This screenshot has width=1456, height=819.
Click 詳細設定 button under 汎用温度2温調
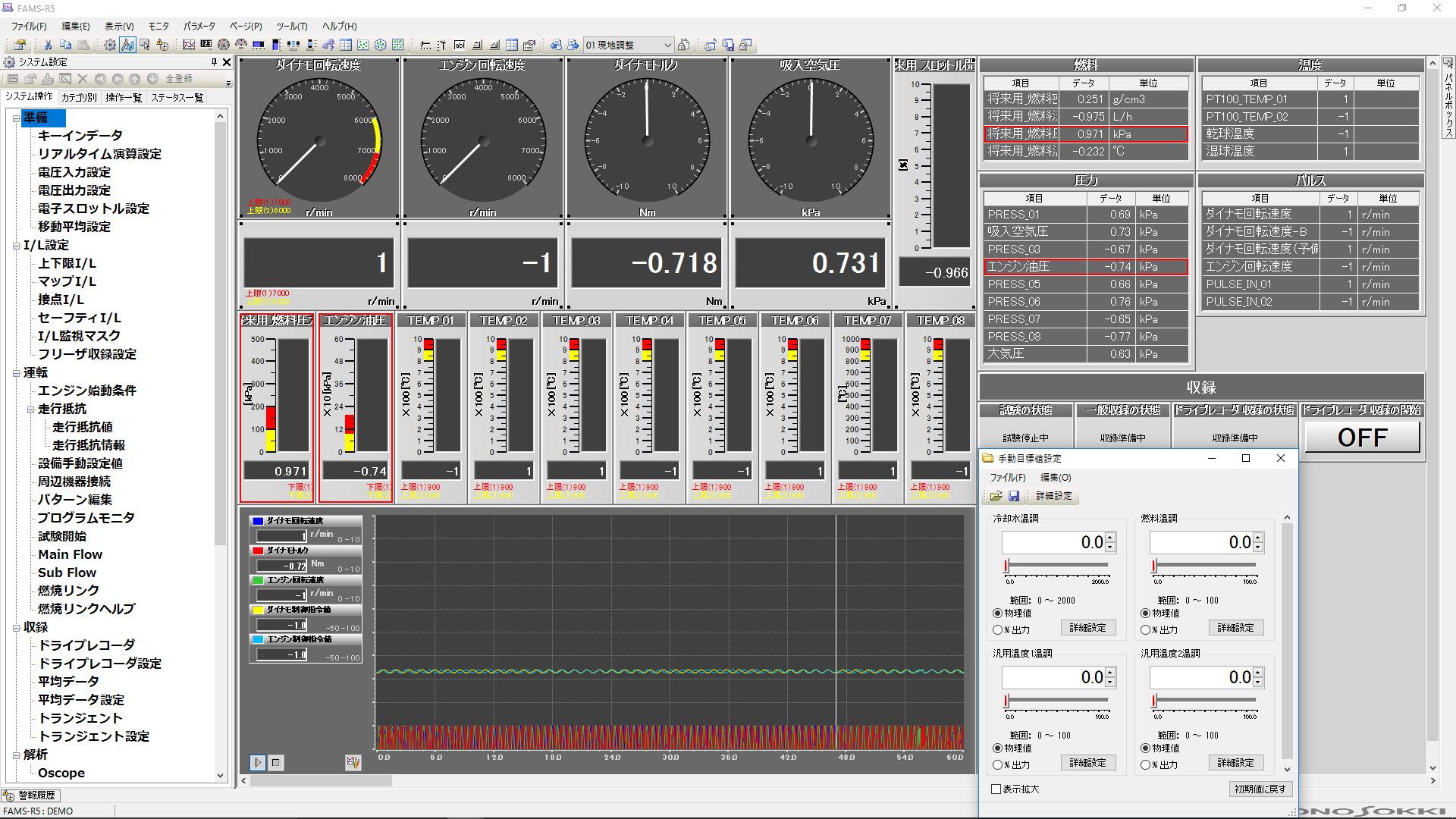(x=1235, y=763)
